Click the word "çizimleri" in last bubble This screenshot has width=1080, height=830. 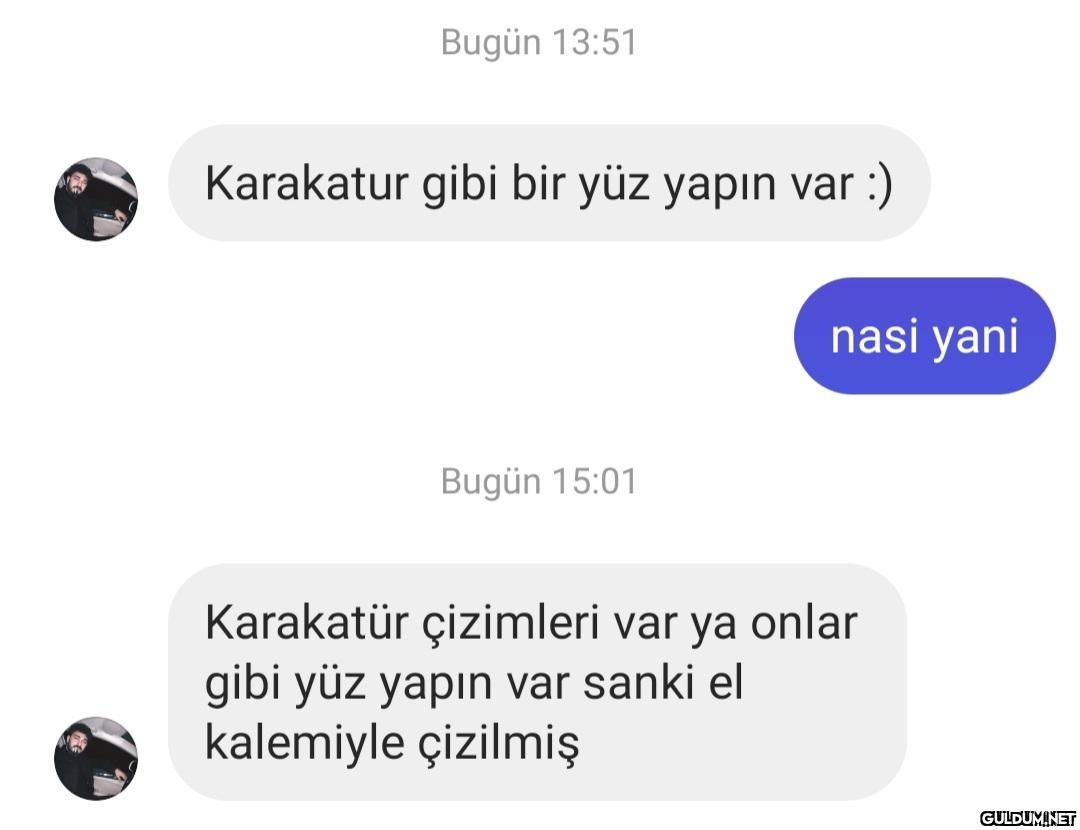509,624
